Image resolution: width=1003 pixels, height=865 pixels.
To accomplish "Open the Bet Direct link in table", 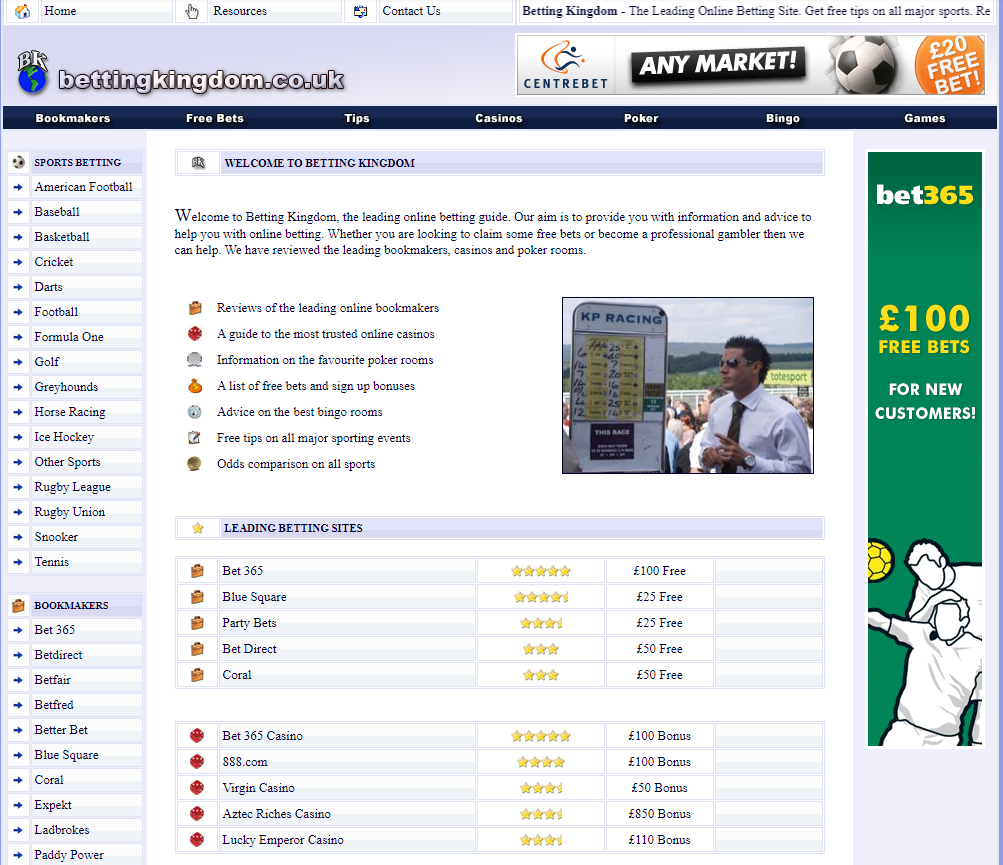I will [x=249, y=649].
